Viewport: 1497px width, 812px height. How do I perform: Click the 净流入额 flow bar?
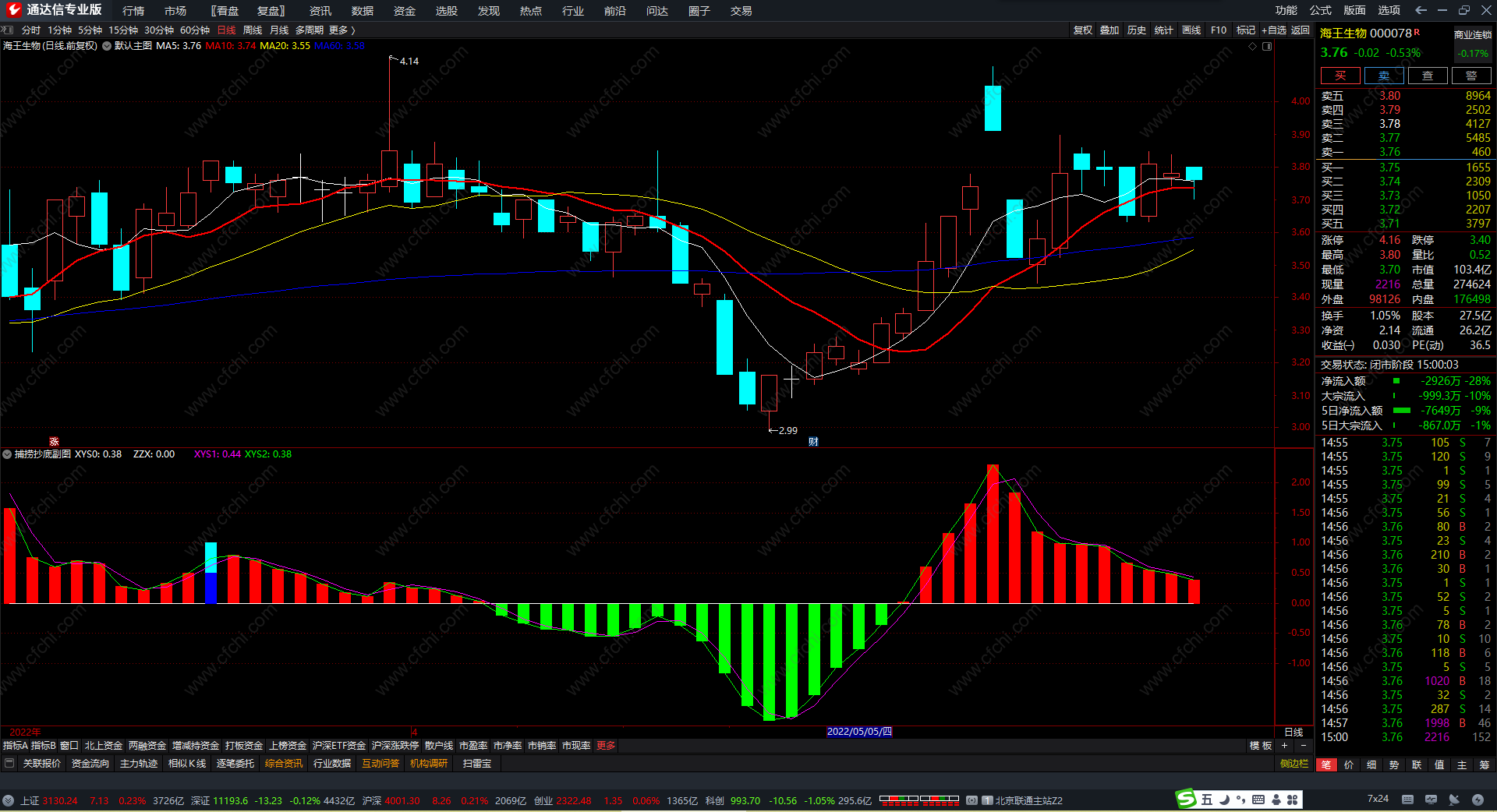tap(1396, 381)
